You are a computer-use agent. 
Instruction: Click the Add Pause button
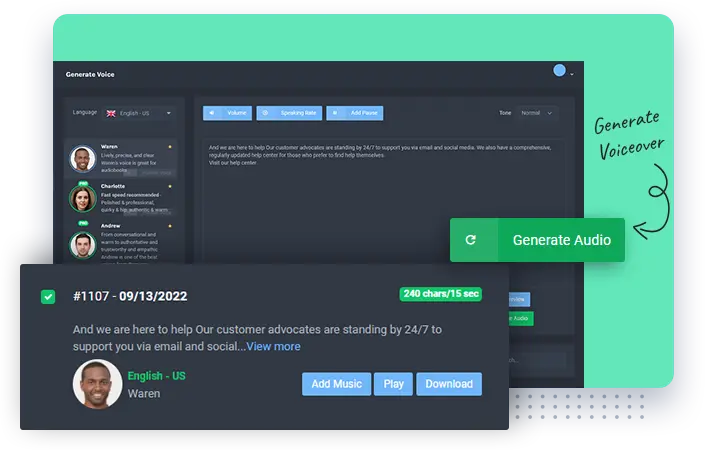click(354, 113)
